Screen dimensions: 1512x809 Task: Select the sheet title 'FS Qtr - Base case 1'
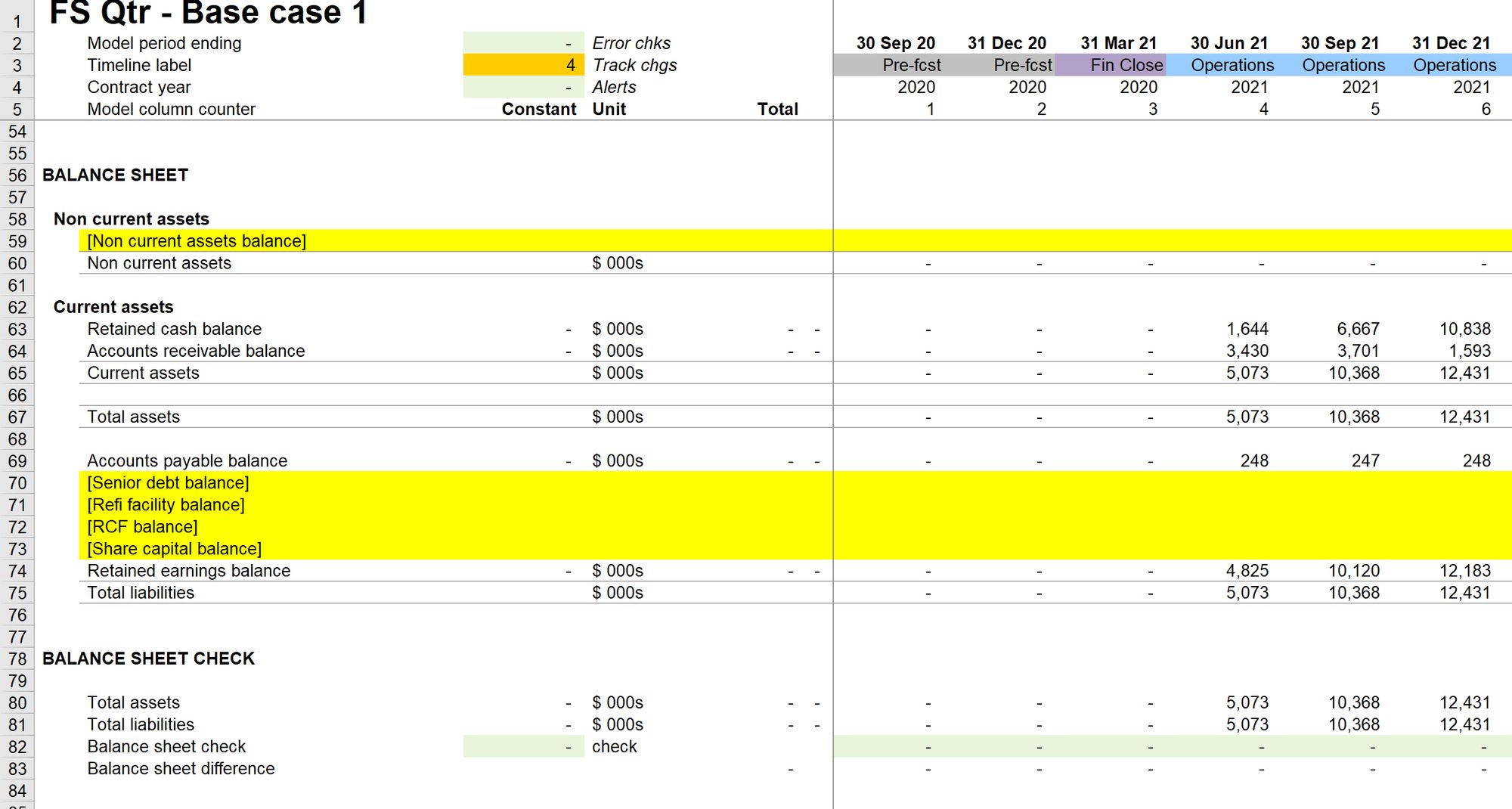(x=209, y=13)
